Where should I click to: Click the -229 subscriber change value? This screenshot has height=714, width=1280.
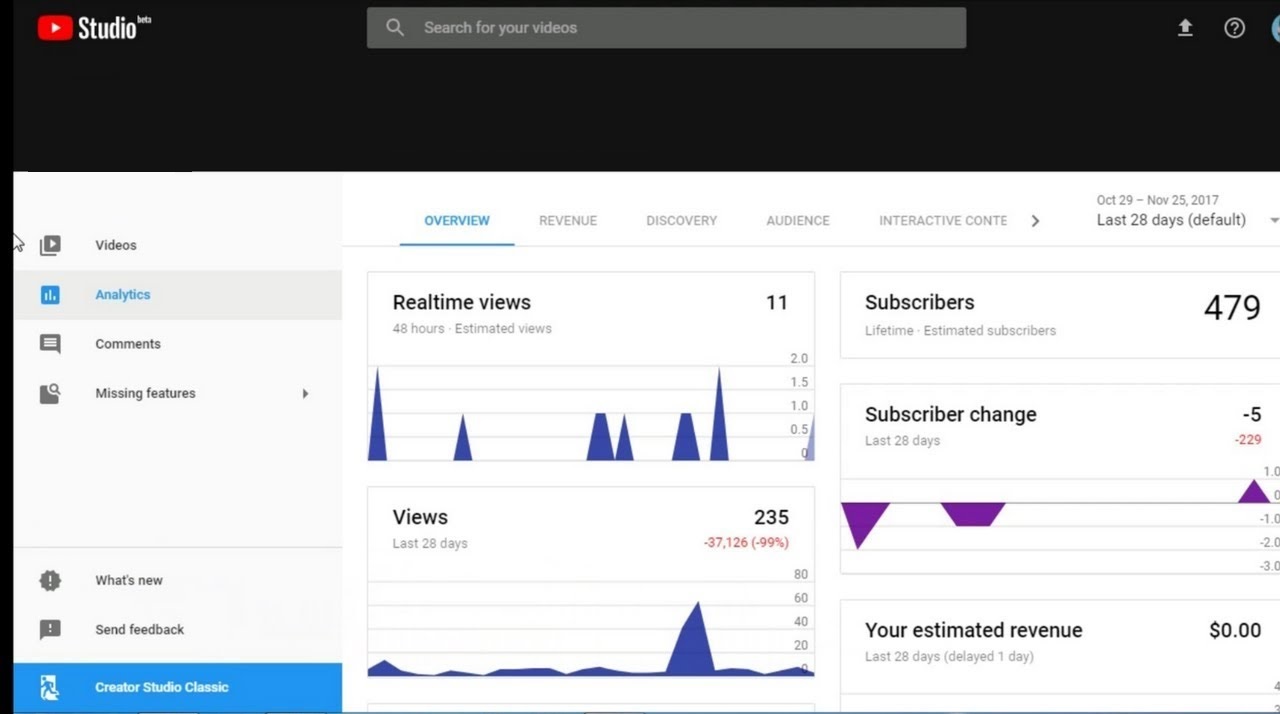coord(1248,439)
